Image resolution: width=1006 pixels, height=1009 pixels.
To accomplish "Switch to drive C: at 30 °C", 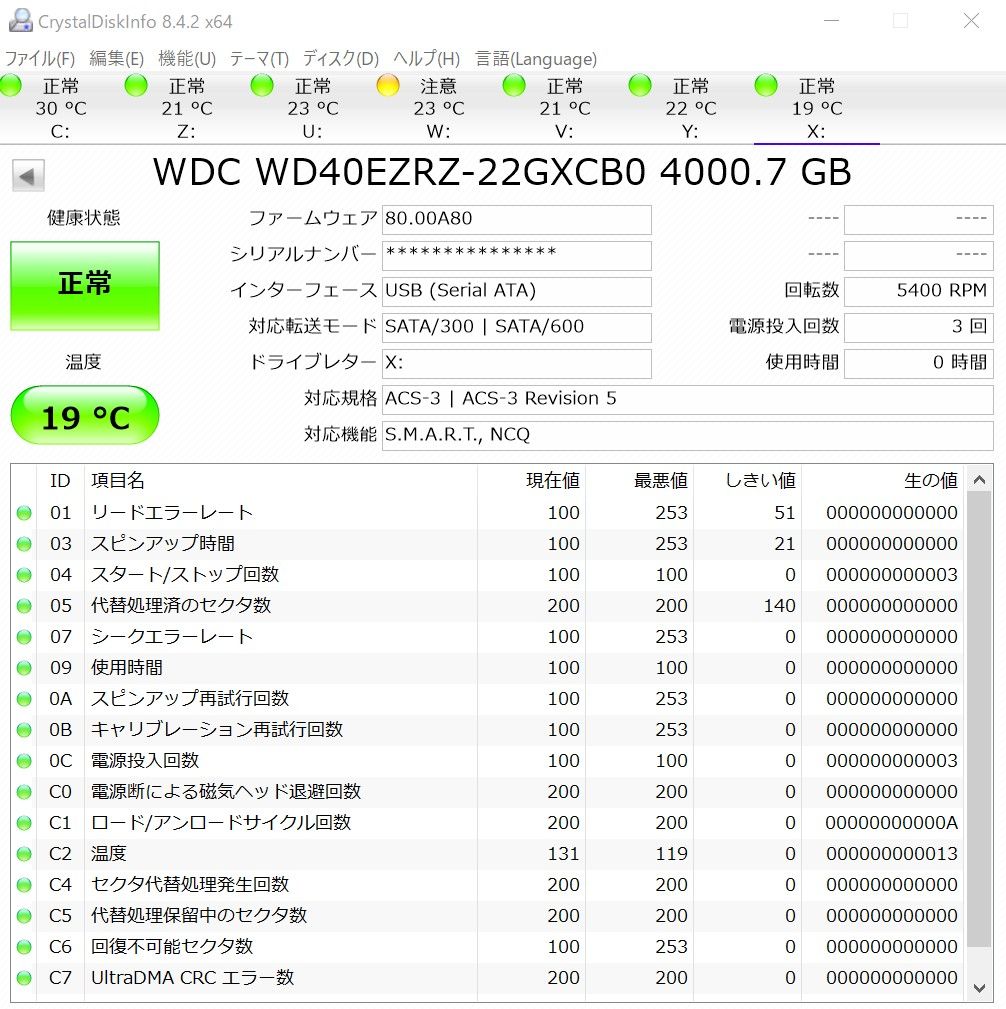I will click(x=61, y=108).
